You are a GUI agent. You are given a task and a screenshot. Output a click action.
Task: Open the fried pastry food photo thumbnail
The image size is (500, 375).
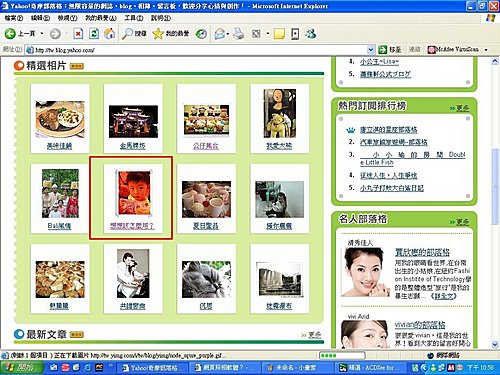[x=60, y=279]
